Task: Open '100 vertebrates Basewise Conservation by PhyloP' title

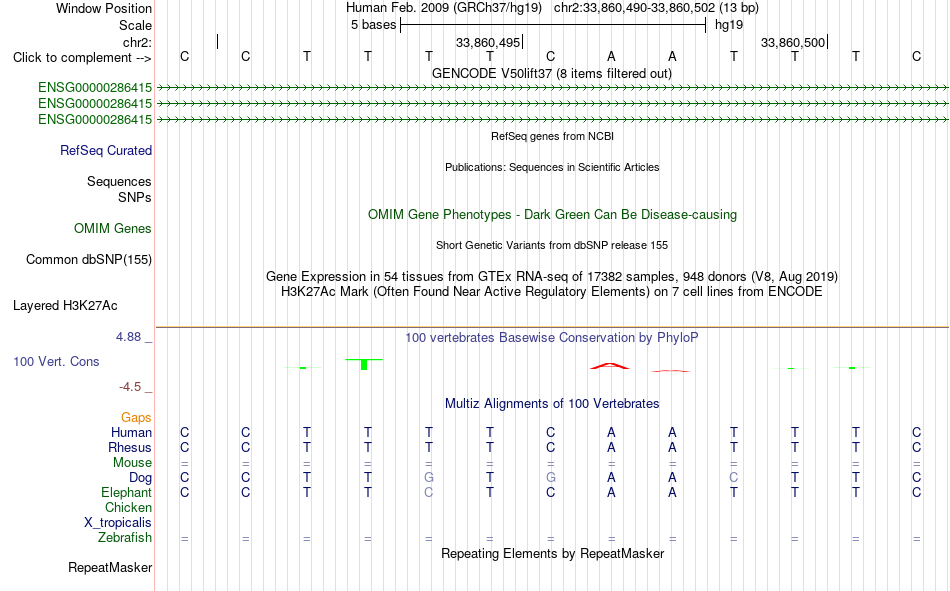Action: [552, 338]
